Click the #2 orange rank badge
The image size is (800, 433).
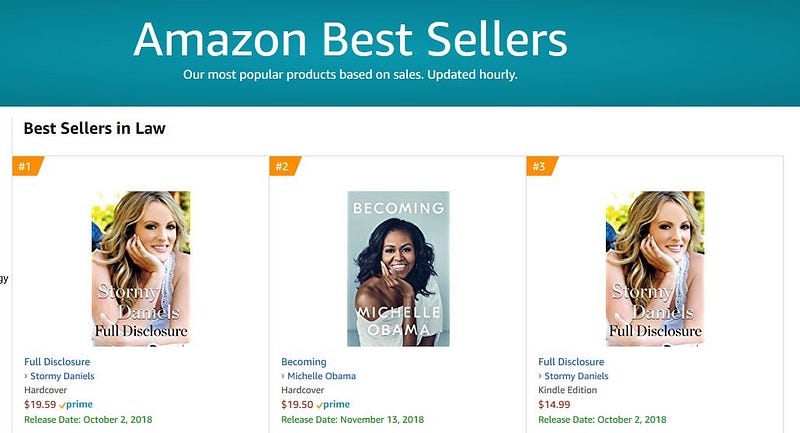(283, 166)
